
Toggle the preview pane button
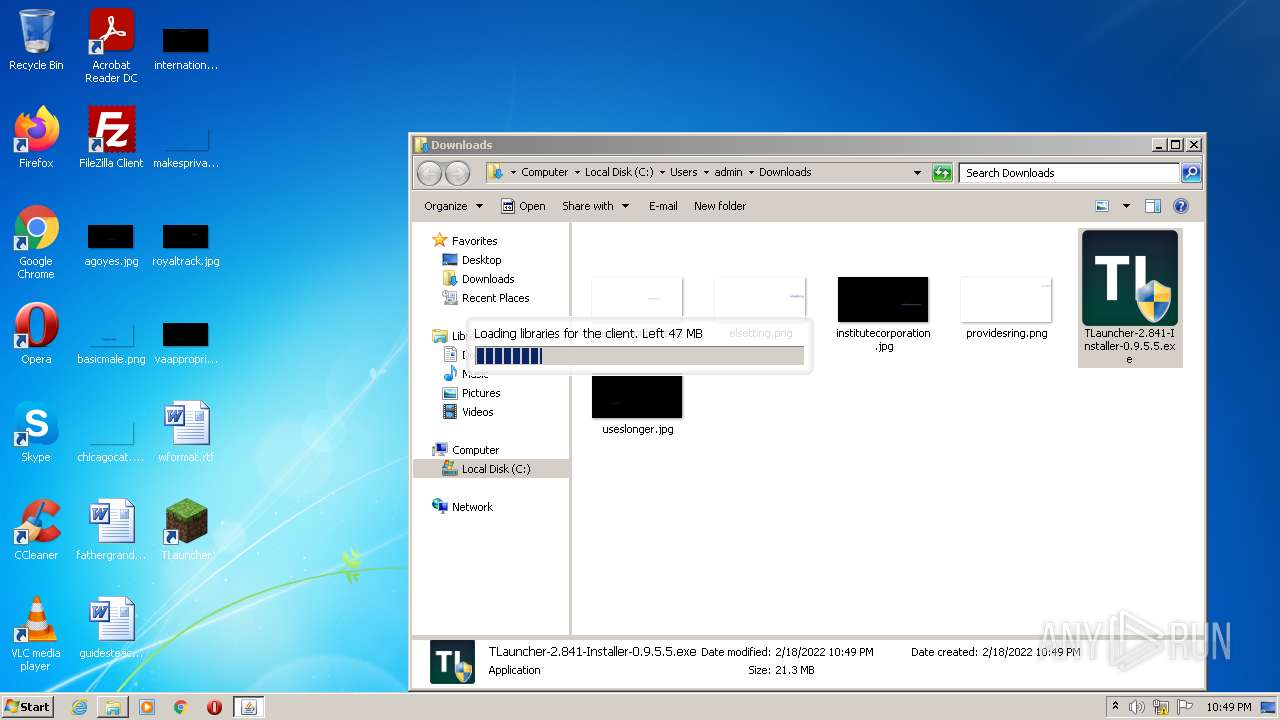[x=1152, y=206]
